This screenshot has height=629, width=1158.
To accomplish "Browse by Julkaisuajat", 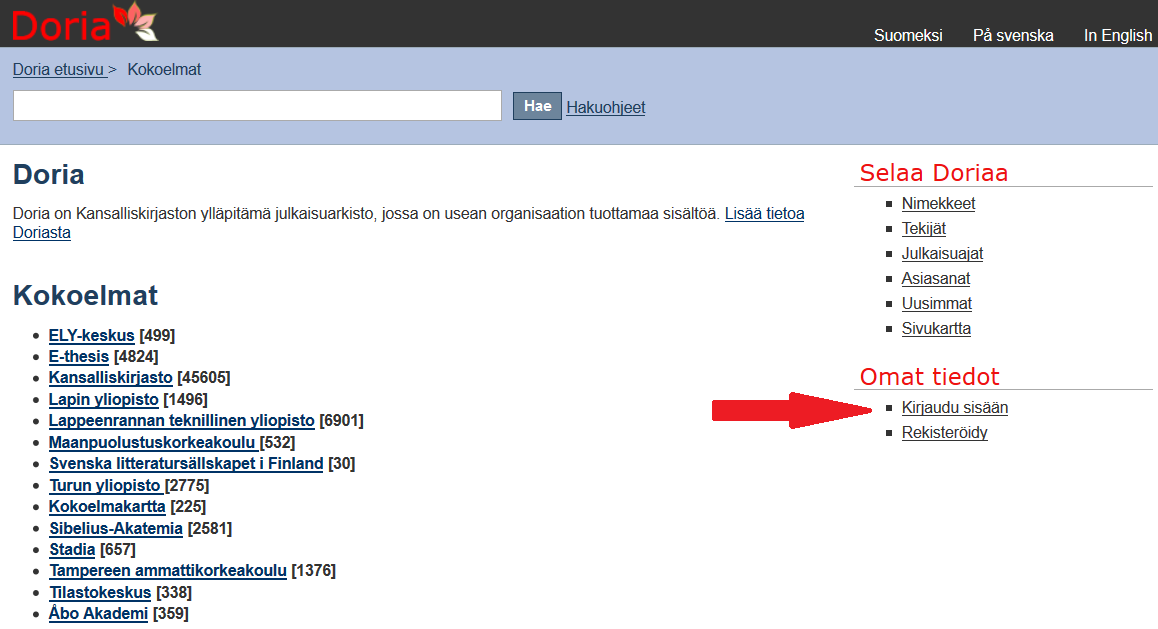I will 942,253.
